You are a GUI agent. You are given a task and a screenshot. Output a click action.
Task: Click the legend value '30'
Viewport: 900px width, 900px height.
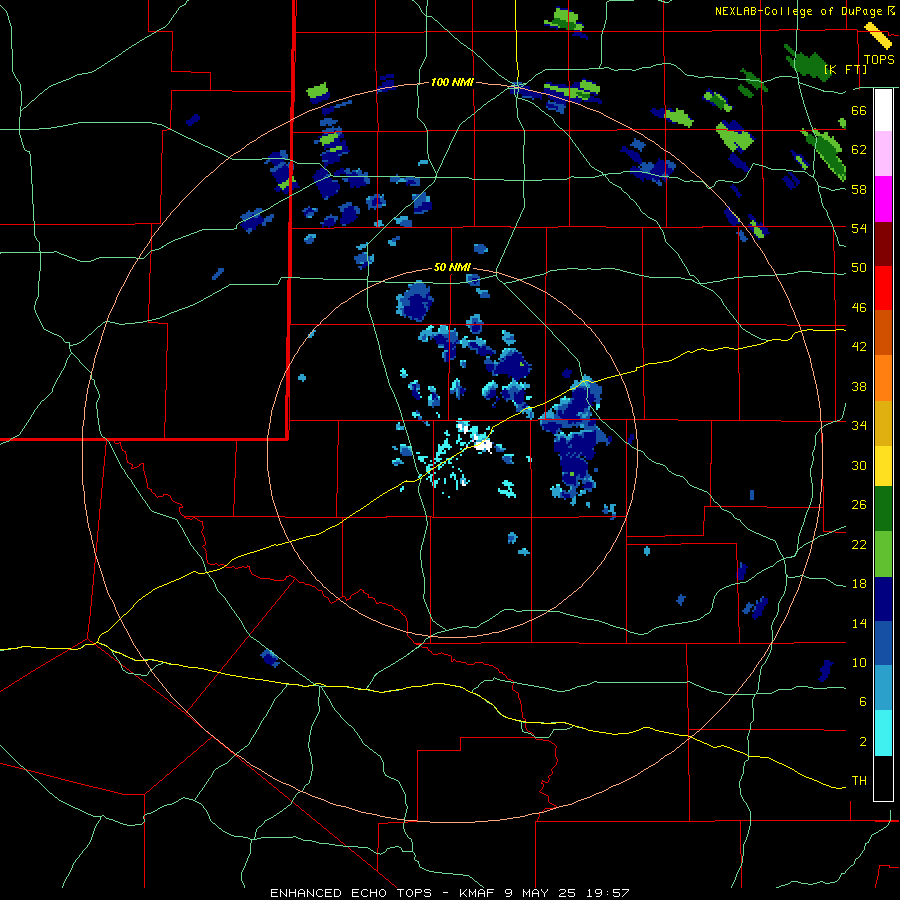859,465
